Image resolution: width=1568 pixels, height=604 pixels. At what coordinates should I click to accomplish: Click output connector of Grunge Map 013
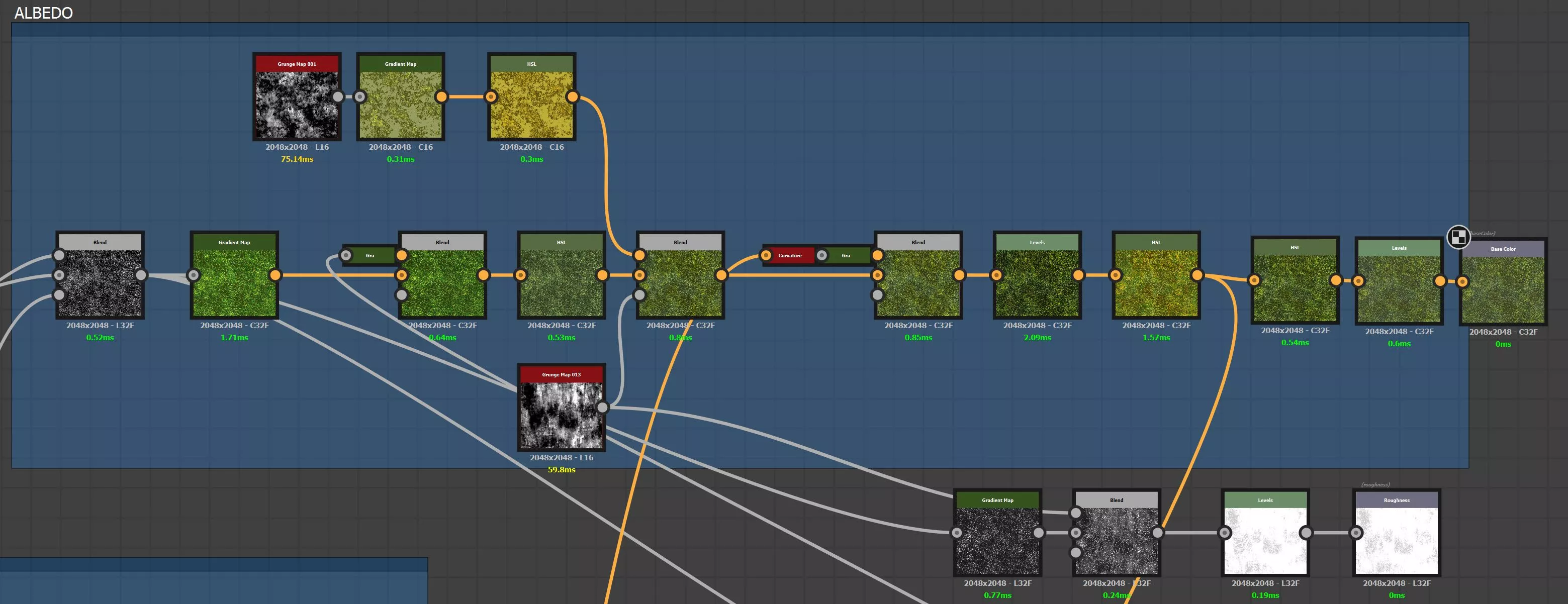click(x=602, y=408)
